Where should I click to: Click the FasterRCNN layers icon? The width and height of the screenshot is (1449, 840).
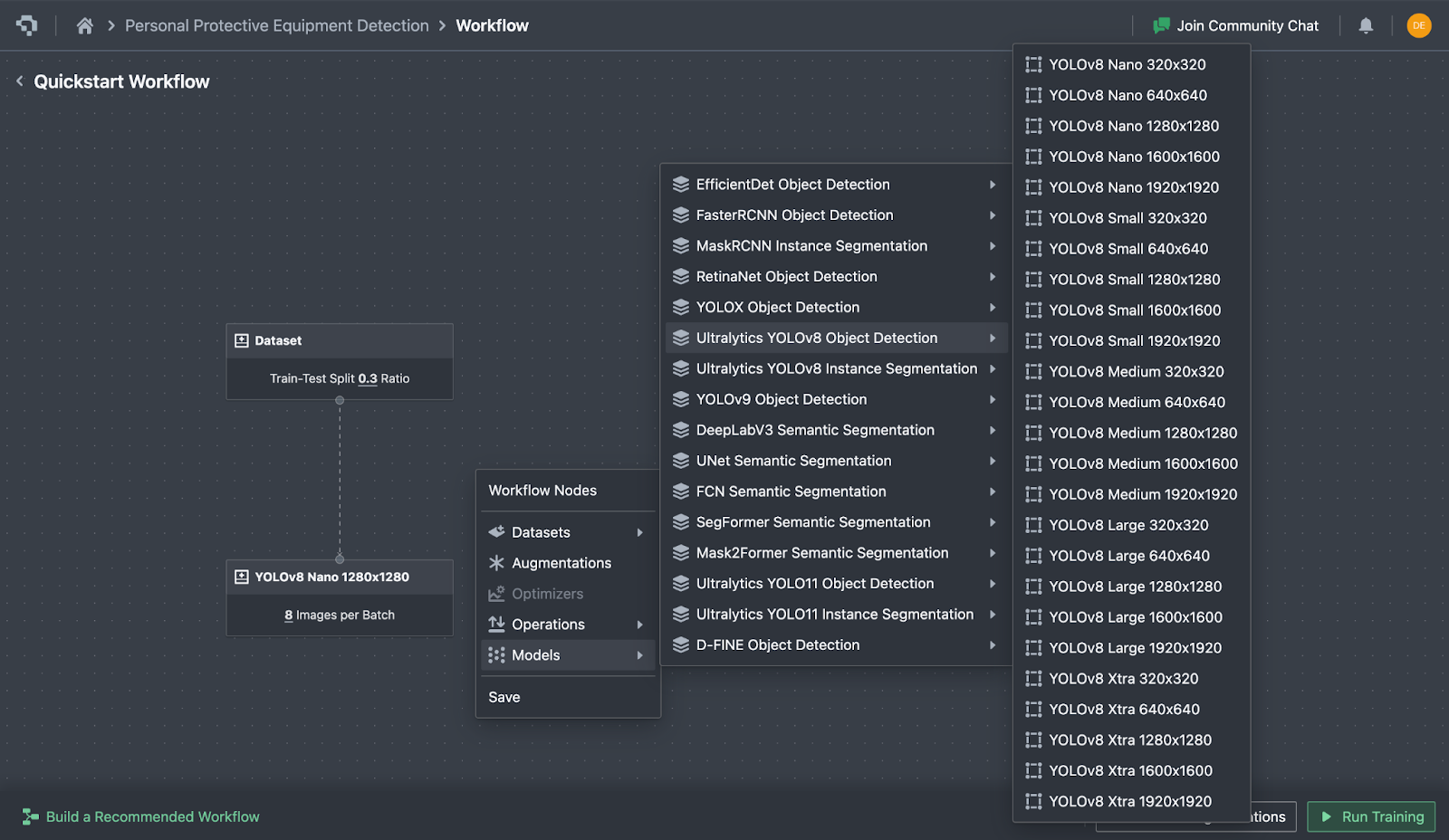pos(681,215)
